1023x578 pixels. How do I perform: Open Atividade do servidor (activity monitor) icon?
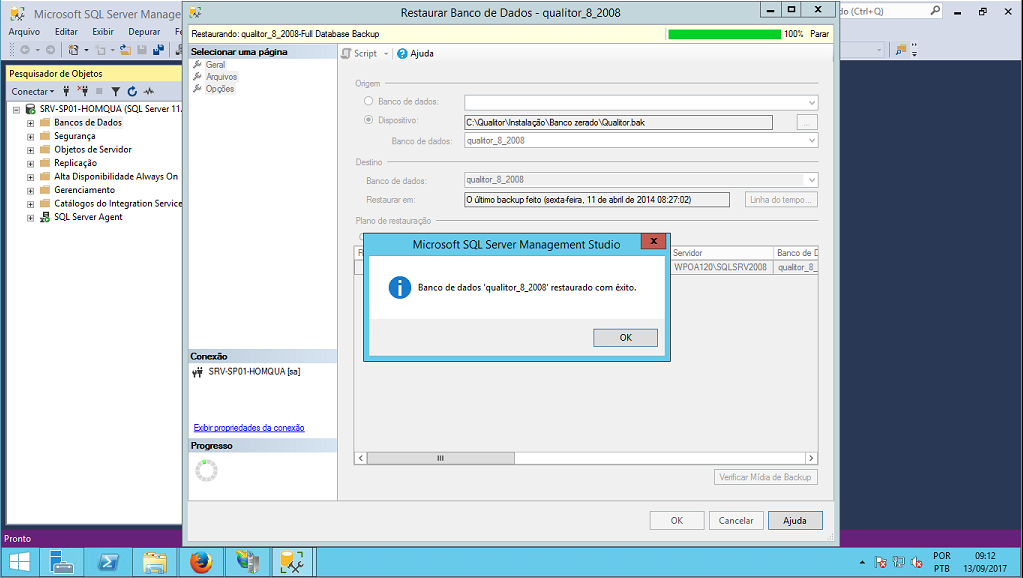click(149, 91)
